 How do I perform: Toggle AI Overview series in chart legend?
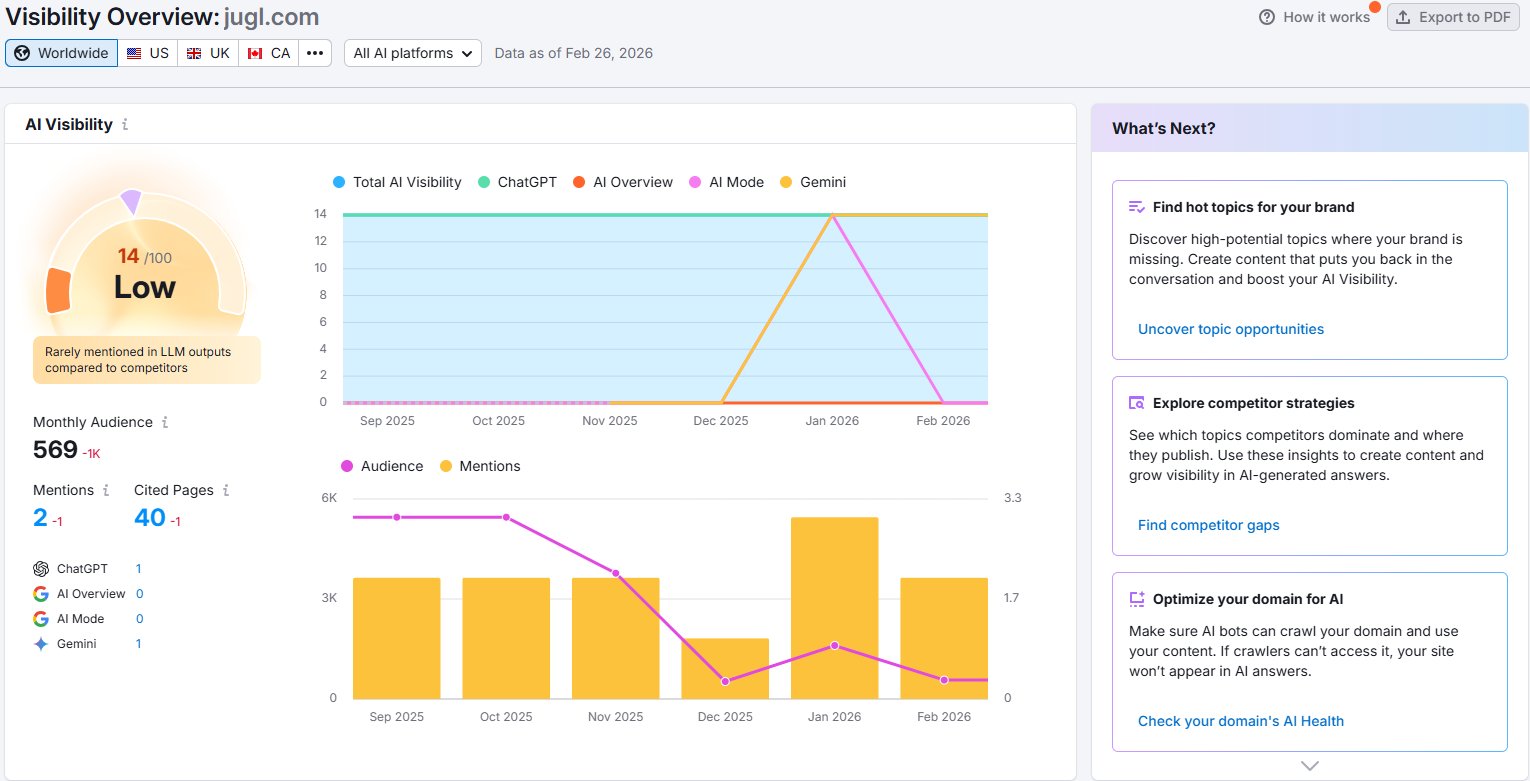623,182
